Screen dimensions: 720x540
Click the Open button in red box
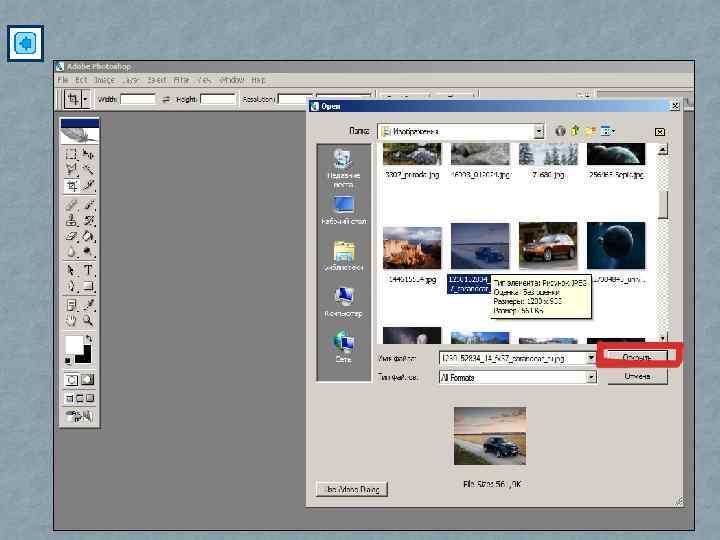coord(638,356)
